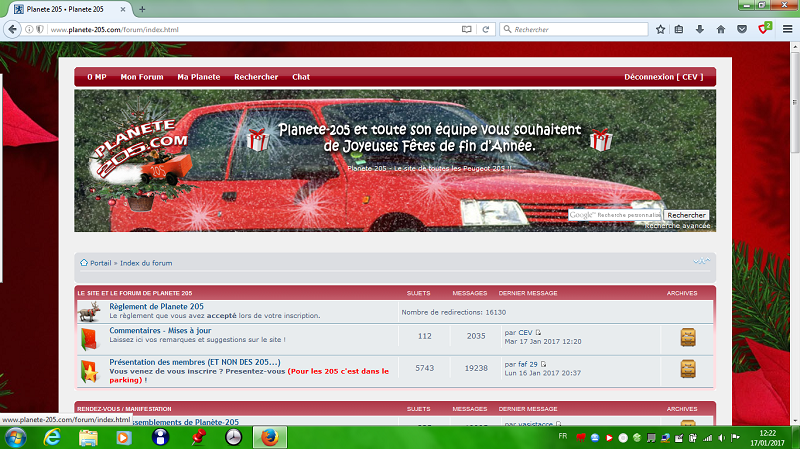The width and height of the screenshot is (800, 449).
Task: Switch to Firefox on the taskbar
Action: coord(269,438)
